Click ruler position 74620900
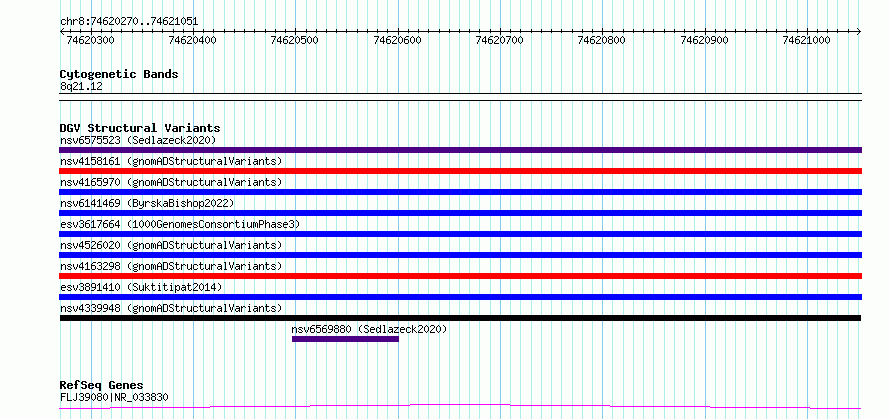This screenshot has height=419, width=890. pyautogui.click(x=704, y=40)
